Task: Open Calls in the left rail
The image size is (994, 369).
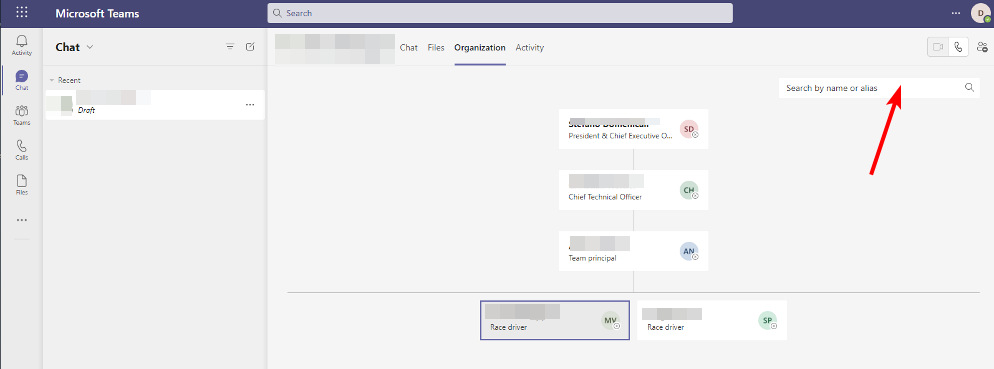Action: (x=22, y=150)
